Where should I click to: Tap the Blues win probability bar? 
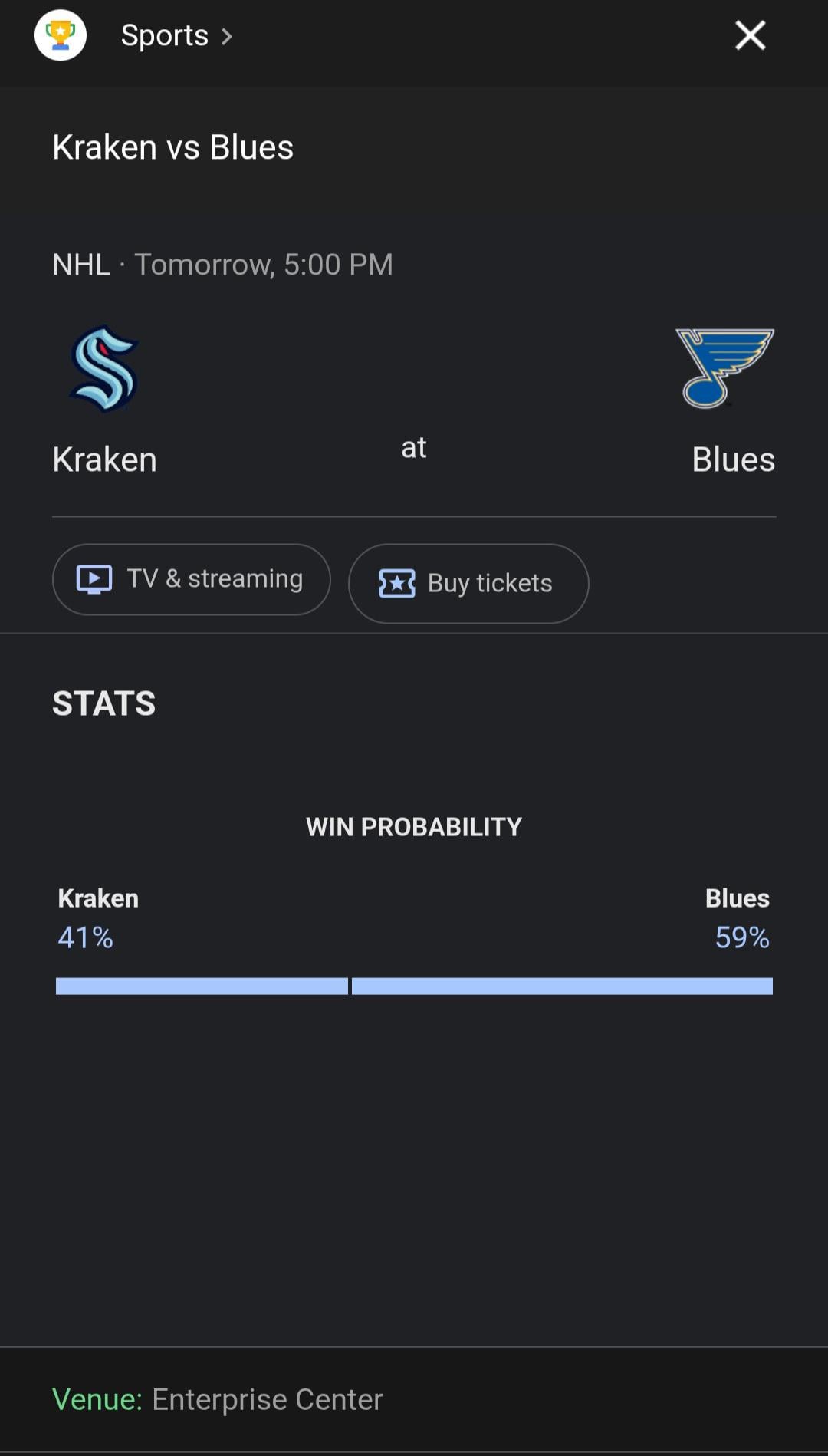pyautogui.click(x=562, y=987)
